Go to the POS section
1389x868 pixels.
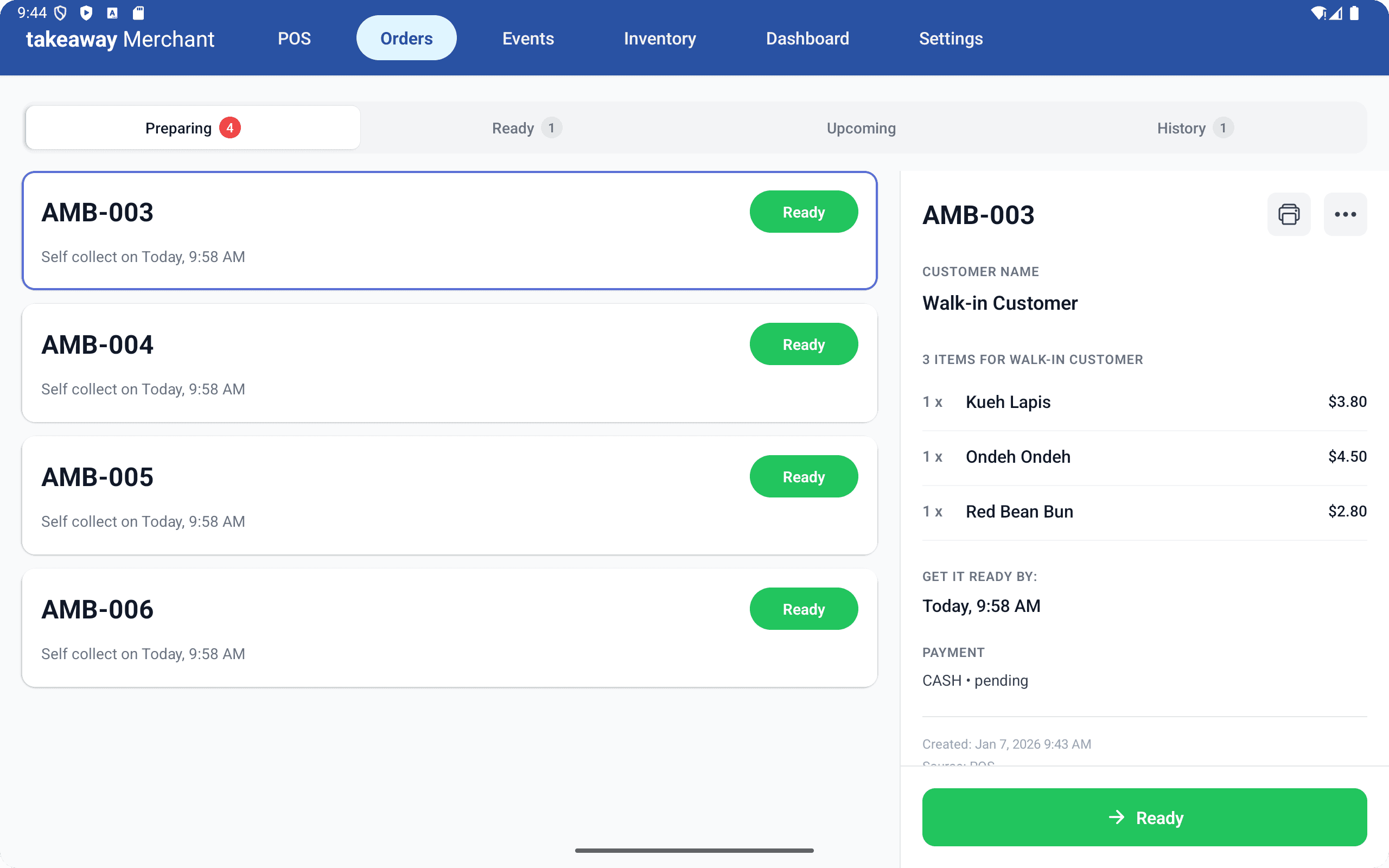(294, 39)
